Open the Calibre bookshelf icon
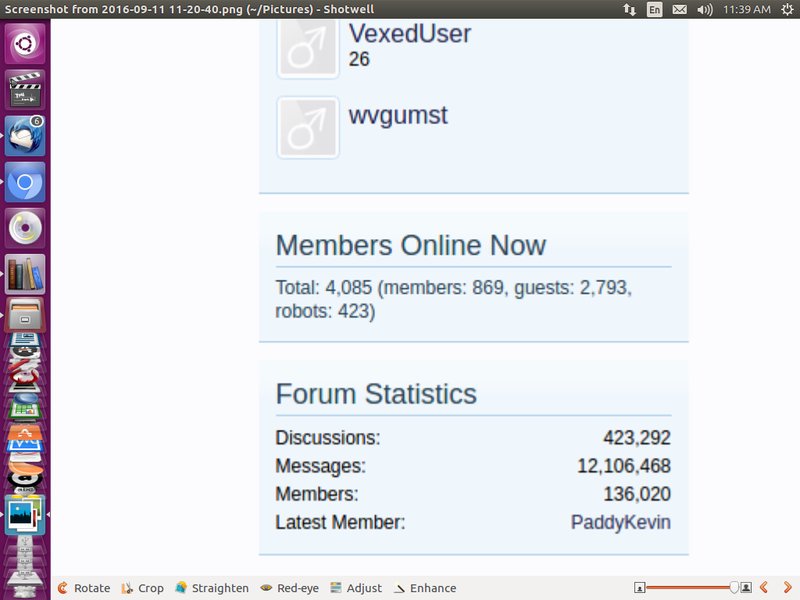This screenshot has height=600, width=800. [25, 274]
